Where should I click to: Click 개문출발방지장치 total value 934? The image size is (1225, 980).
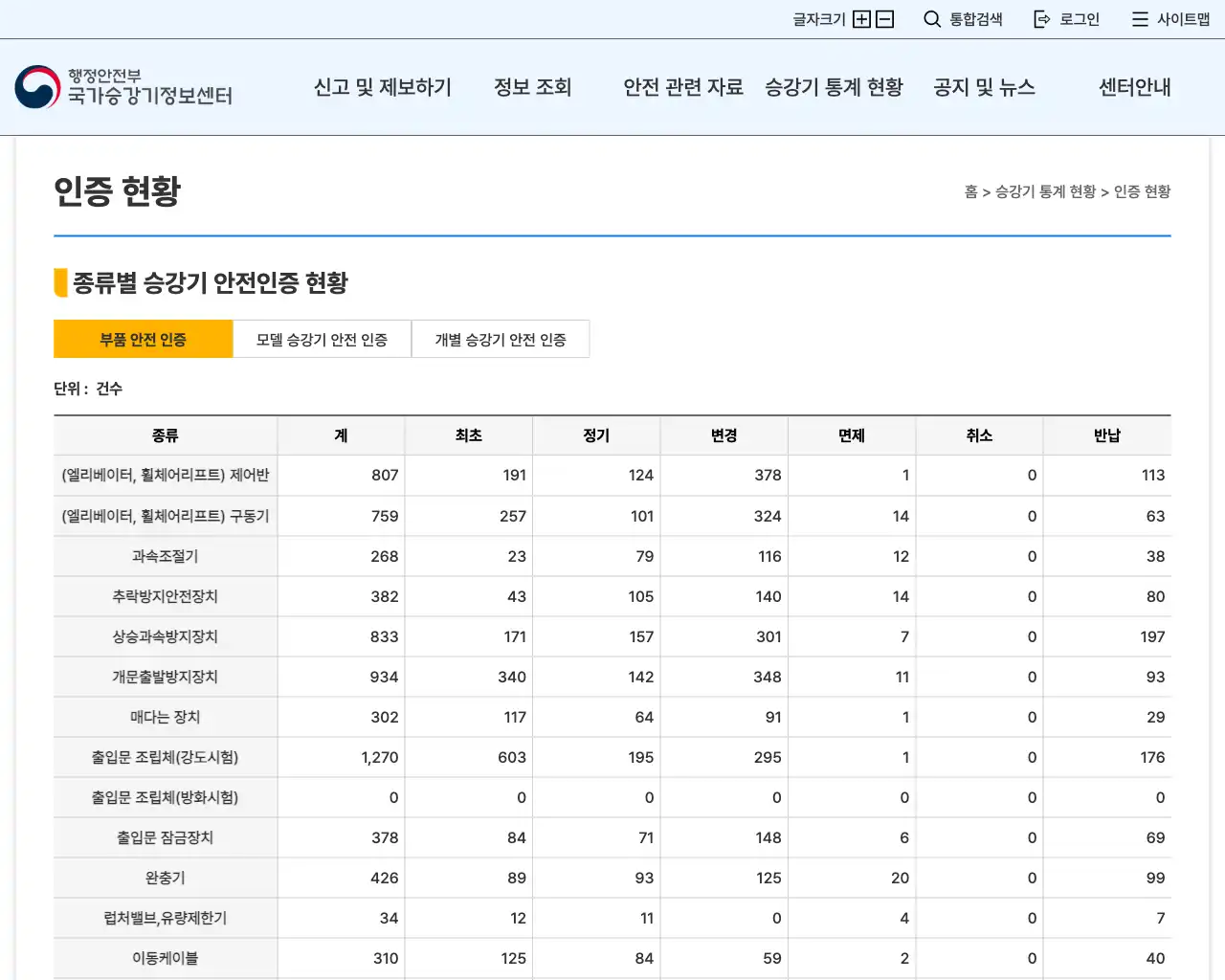385,677
